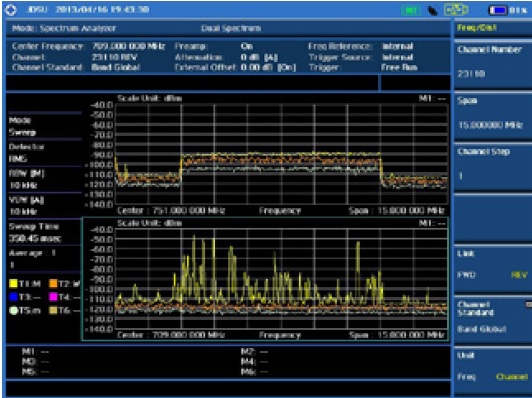Click the lower 709 MHz spectrum plot
The height and width of the screenshot is (398, 532).
tap(281, 279)
